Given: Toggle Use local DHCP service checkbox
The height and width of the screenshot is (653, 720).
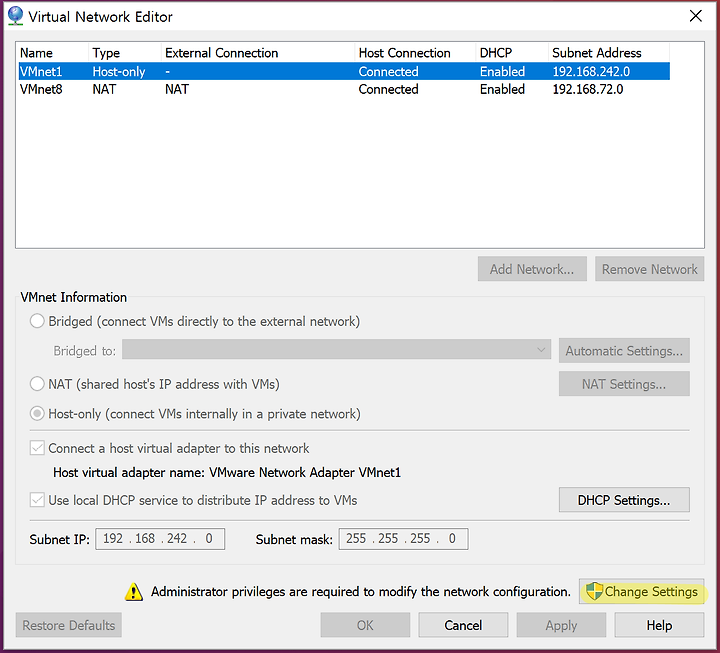Looking at the screenshot, I should 37,500.
